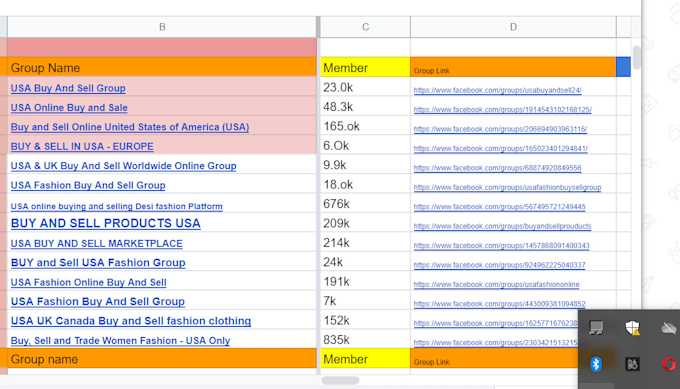Select the 152k member cell
This screenshot has width=680, height=389.
tap(365, 320)
